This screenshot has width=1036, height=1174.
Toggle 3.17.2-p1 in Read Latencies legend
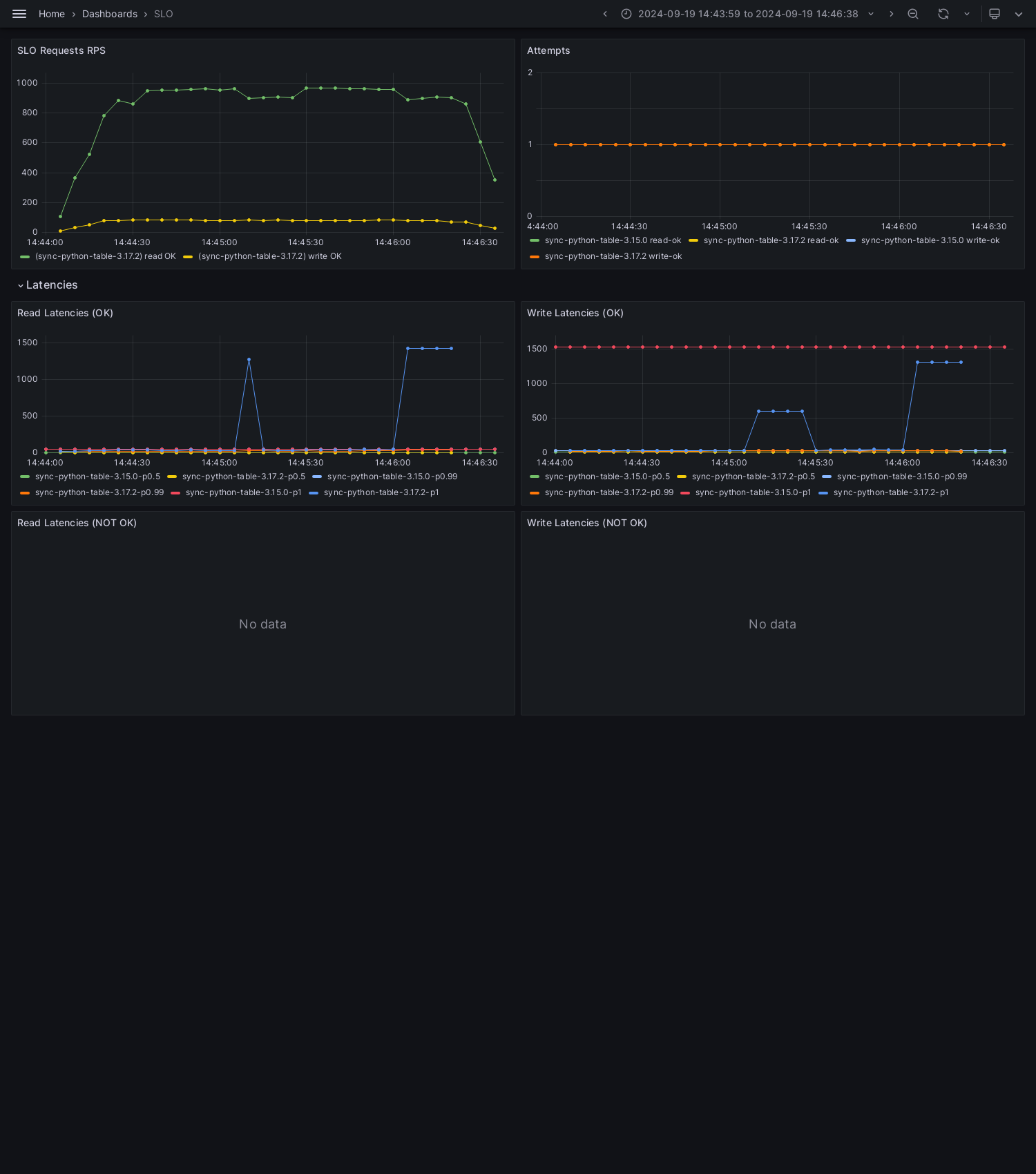[x=381, y=492]
